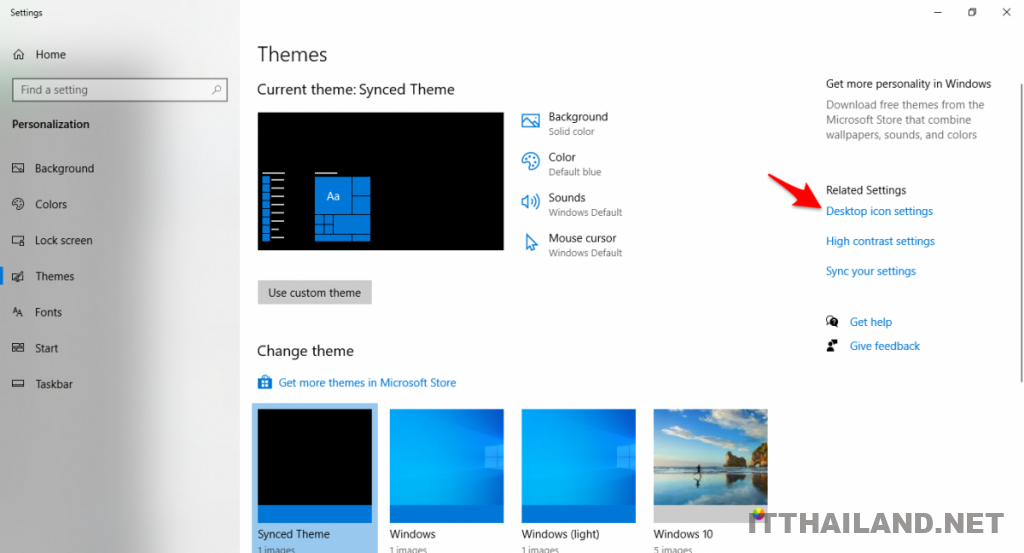
Task: Select the Windows (light) theme thumbnail
Action: [x=579, y=466]
